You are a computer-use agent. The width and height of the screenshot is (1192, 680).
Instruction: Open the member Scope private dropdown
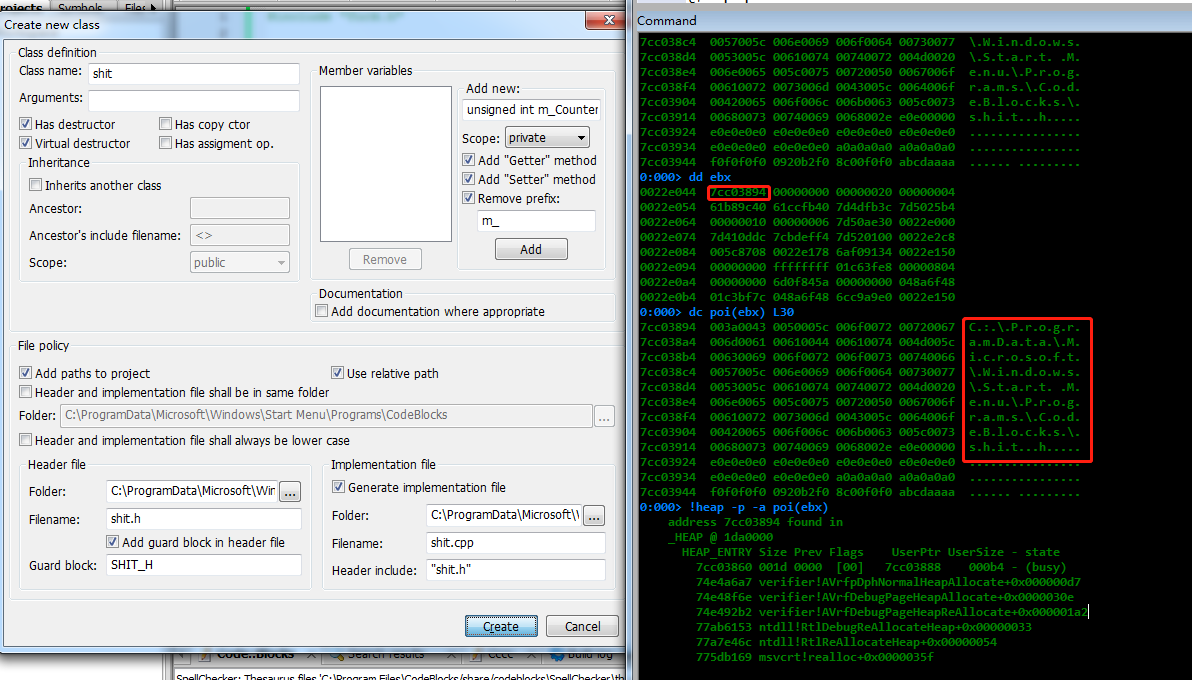[547, 138]
